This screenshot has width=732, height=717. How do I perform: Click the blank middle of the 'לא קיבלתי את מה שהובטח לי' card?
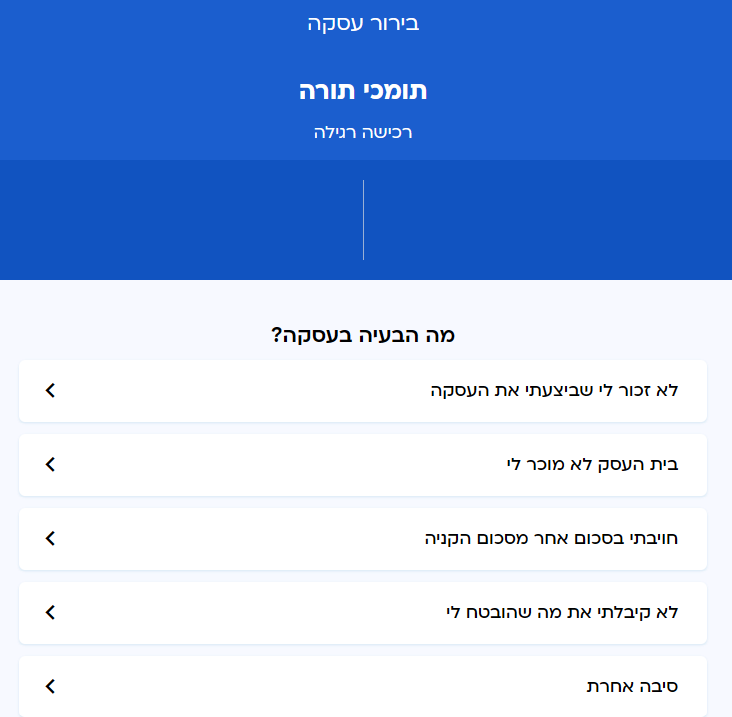pyautogui.click(x=250, y=613)
